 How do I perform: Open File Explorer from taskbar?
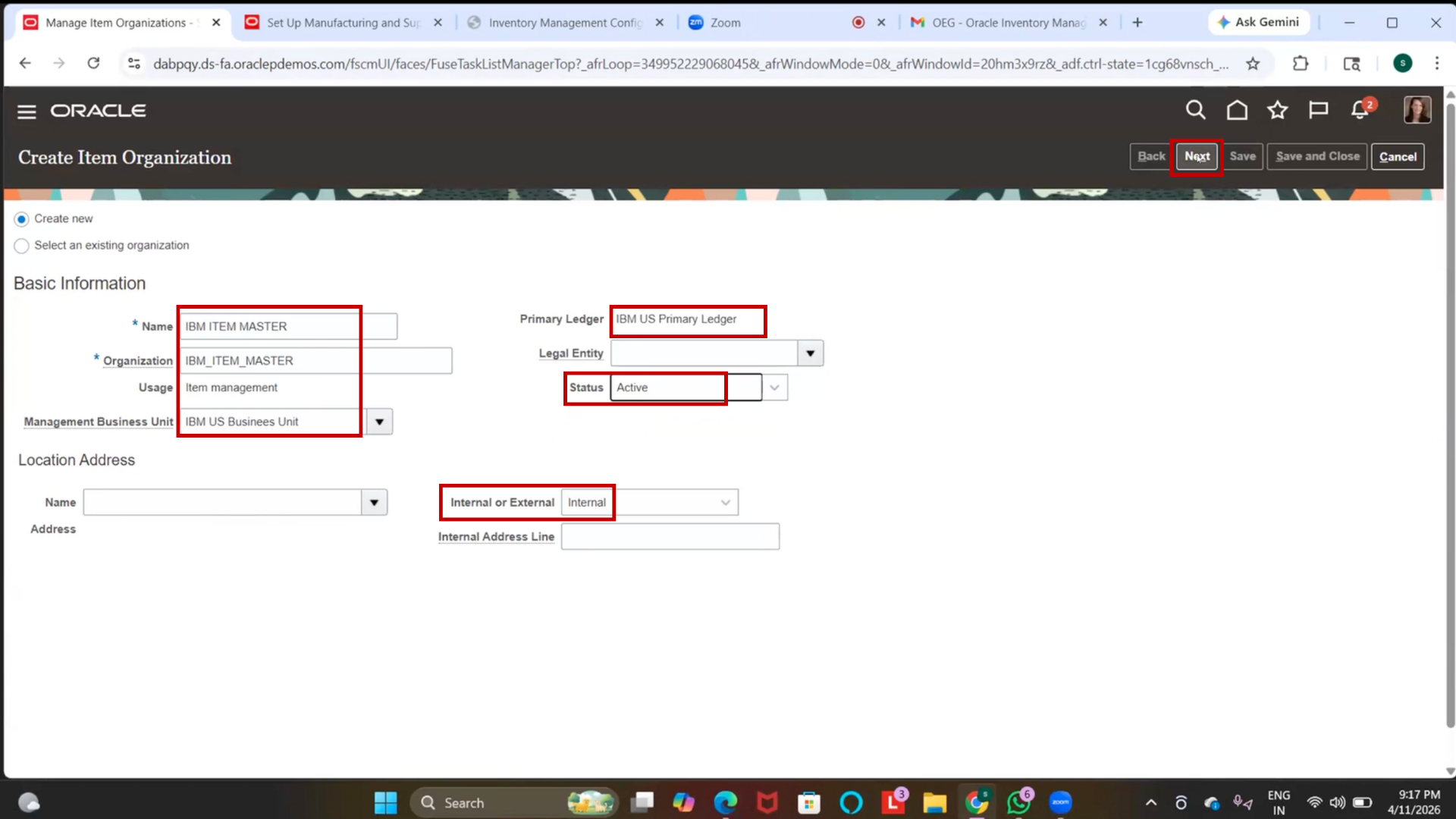[x=934, y=802]
